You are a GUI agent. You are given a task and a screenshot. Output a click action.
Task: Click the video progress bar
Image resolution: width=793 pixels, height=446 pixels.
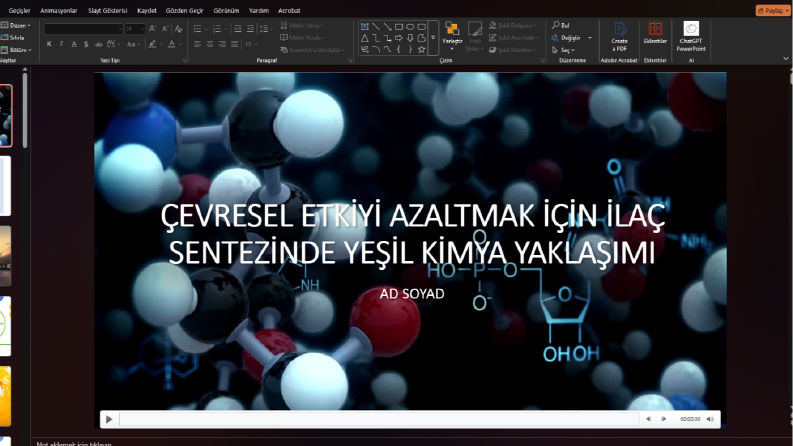click(x=379, y=419)
